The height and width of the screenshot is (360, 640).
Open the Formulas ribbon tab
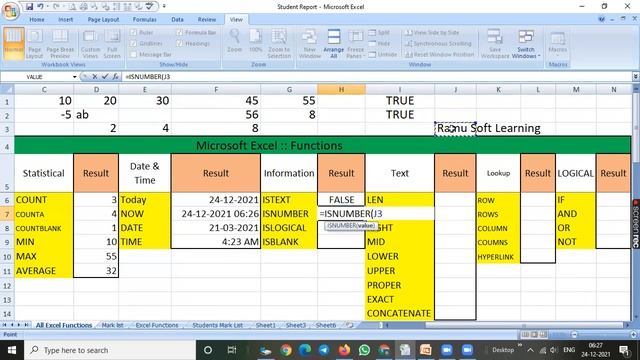click(x=144, y=19)
